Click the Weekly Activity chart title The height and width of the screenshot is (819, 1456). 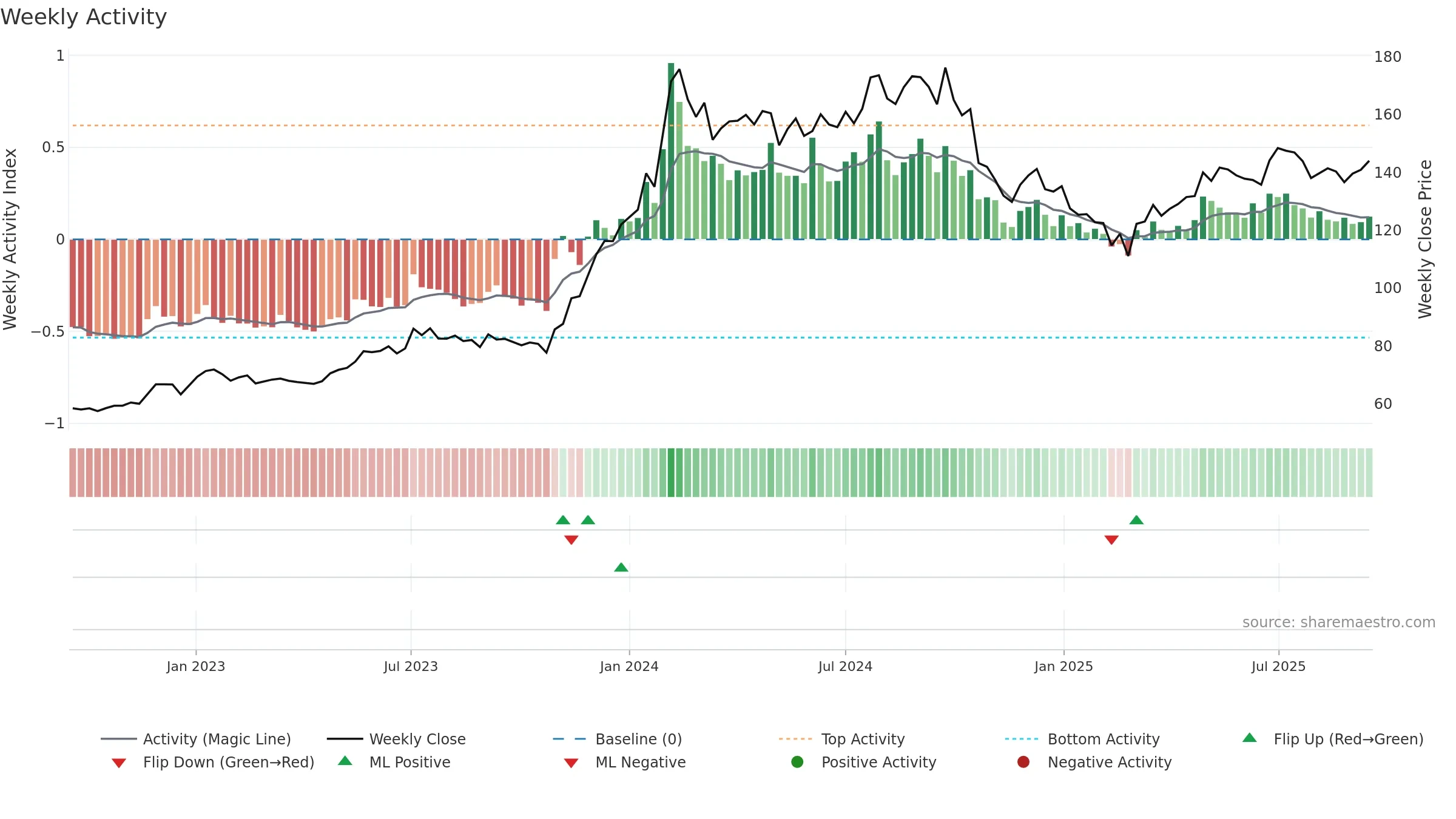point(84,17)
